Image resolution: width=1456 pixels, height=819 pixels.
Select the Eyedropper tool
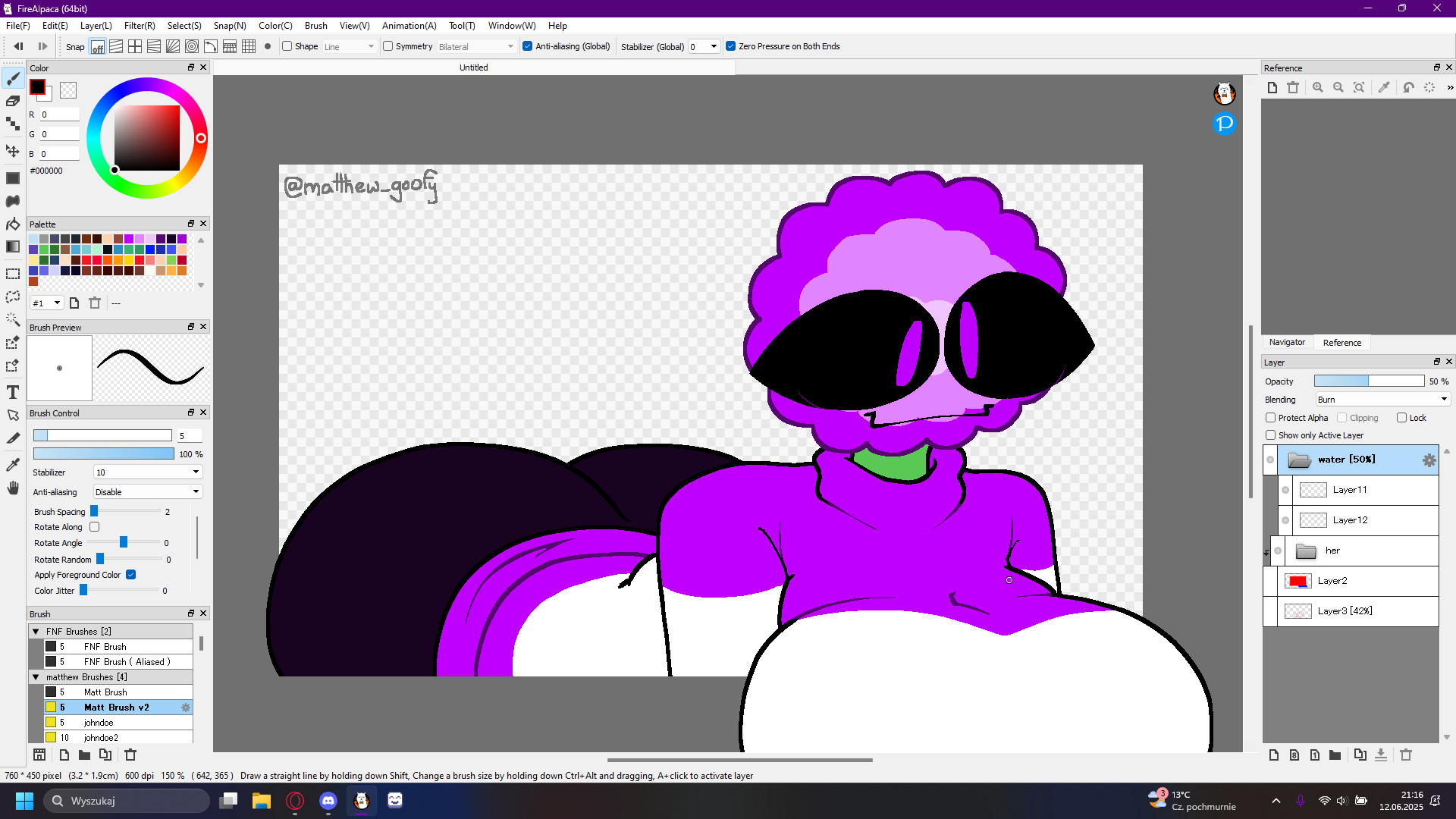pyautogui.click(x=13, y=464)
